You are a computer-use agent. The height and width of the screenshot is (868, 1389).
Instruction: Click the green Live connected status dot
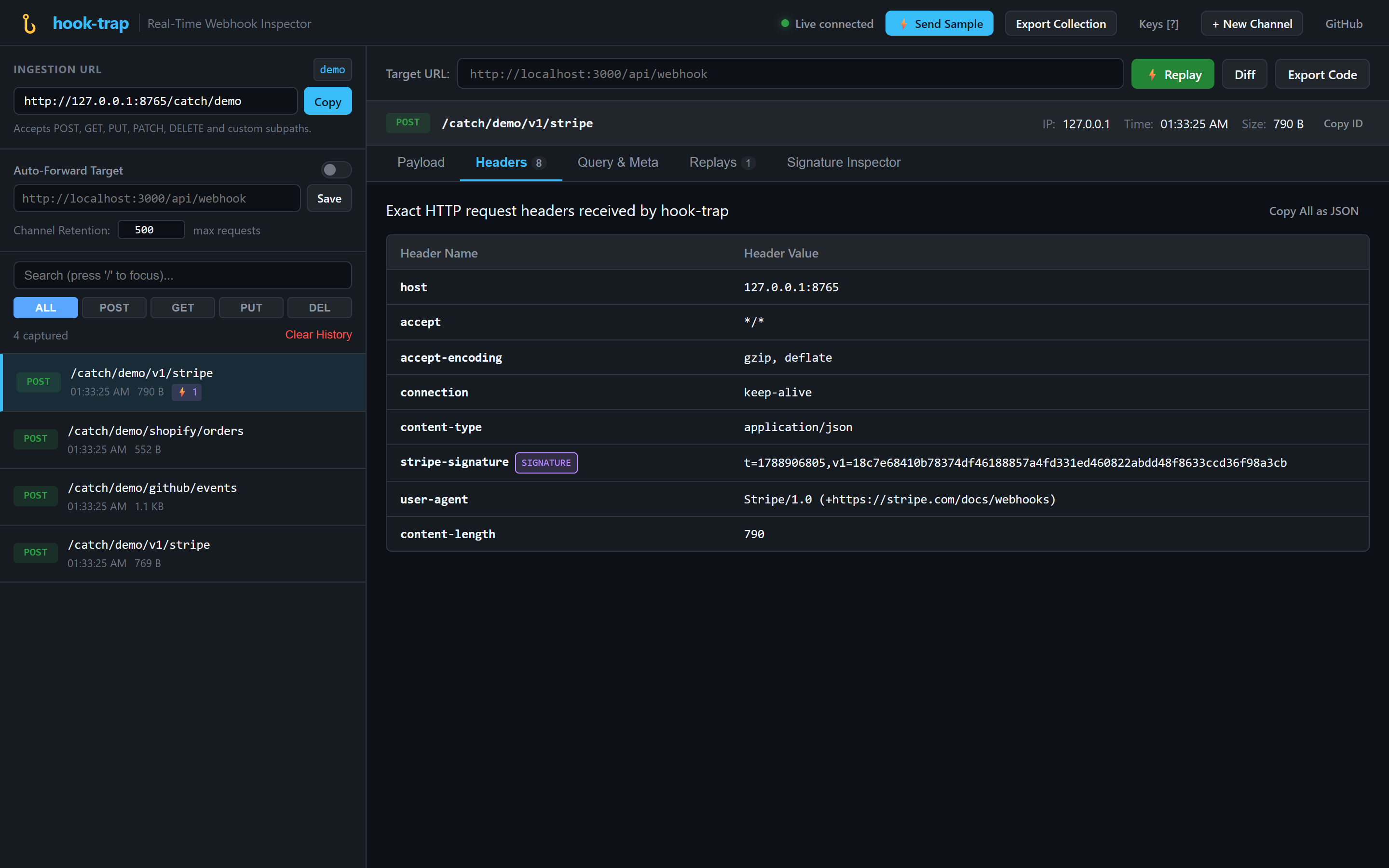tap(785, 24)
